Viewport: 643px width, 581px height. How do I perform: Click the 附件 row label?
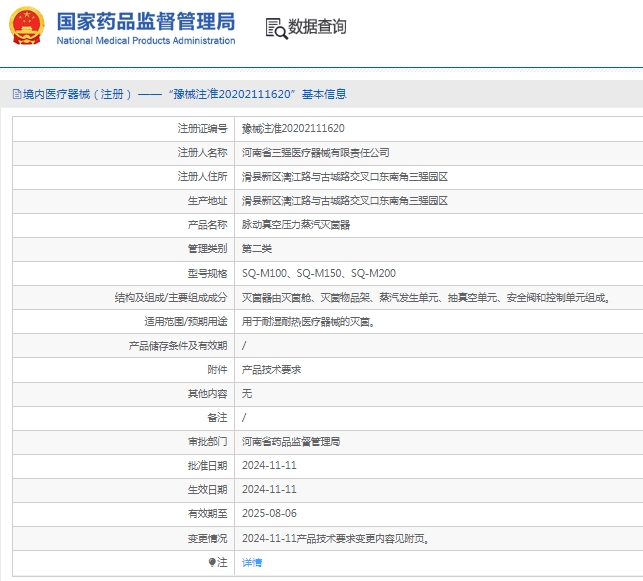click(x=217, y=370)
